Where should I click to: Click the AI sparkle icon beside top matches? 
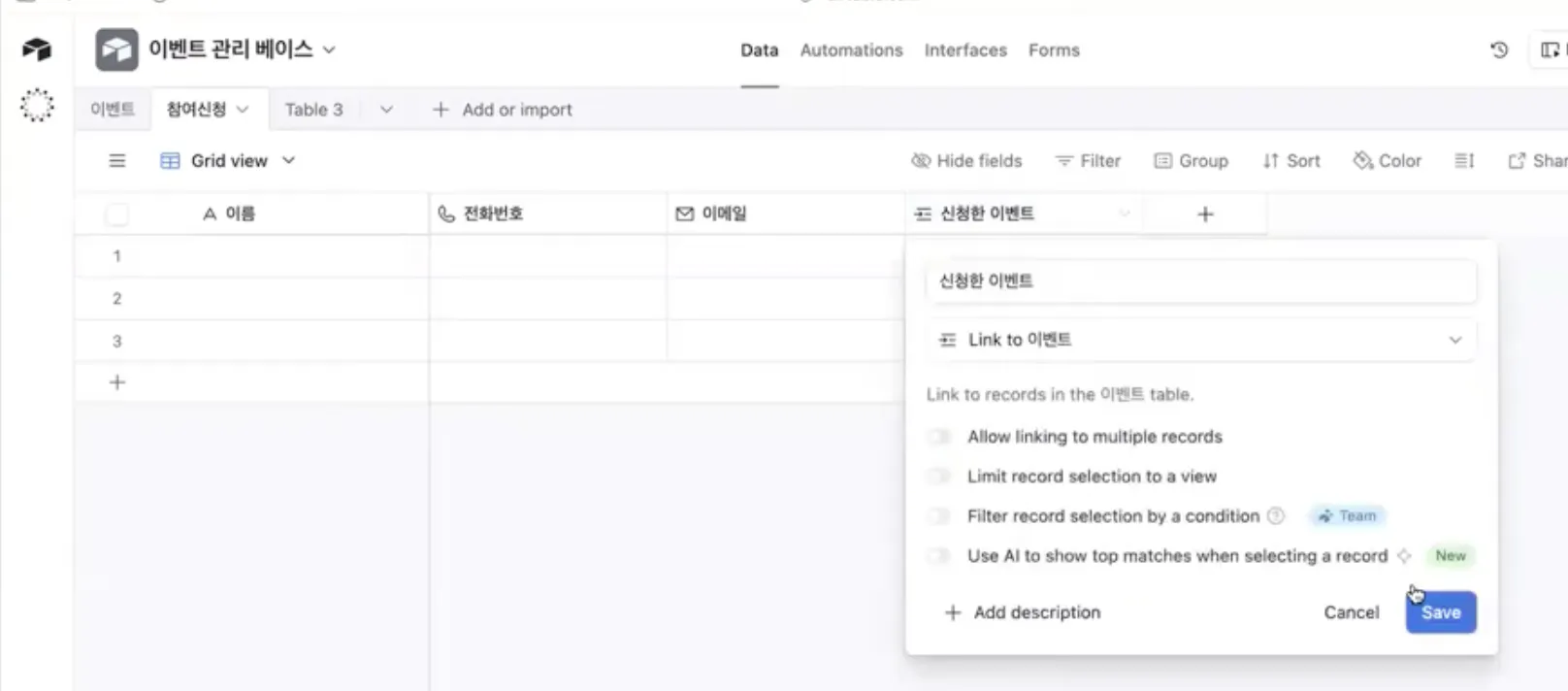tap(1403, 556)
